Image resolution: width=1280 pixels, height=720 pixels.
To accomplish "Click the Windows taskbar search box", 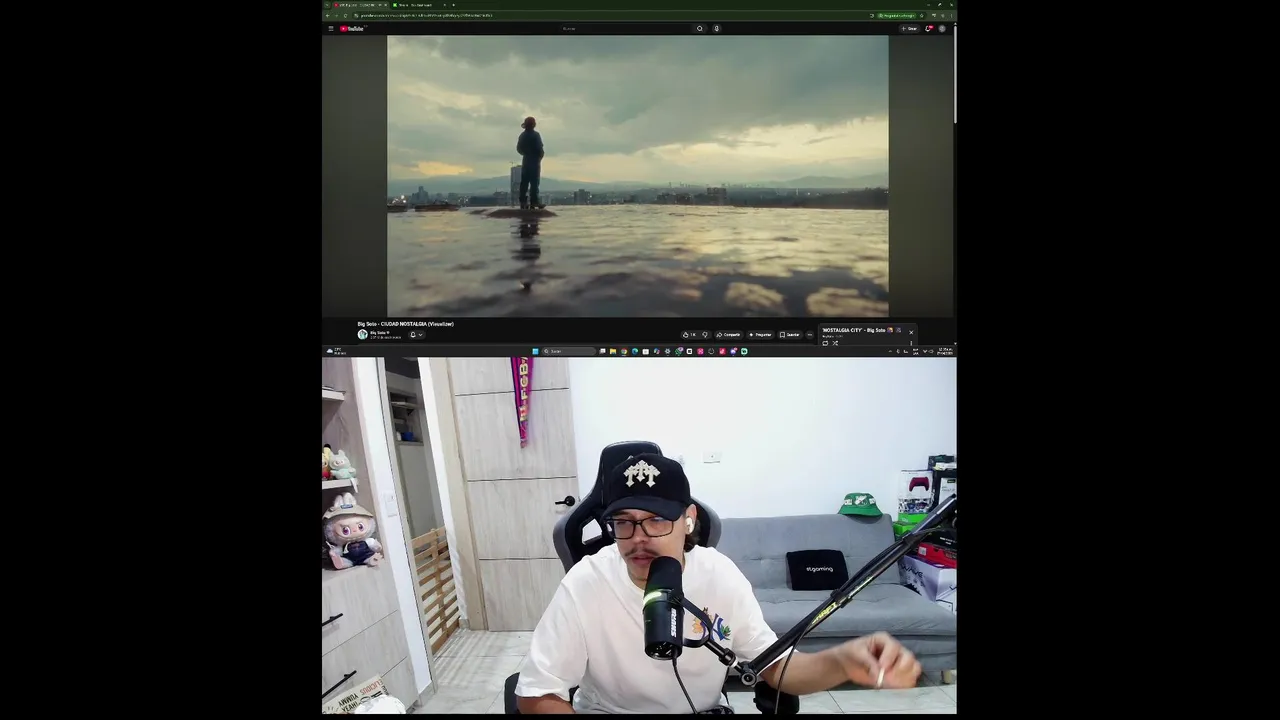I will tap(569, 351).
